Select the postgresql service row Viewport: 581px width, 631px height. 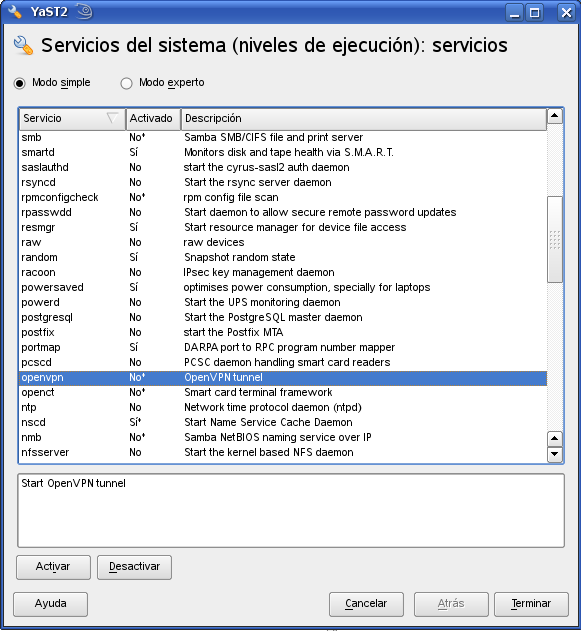point(283,318)
